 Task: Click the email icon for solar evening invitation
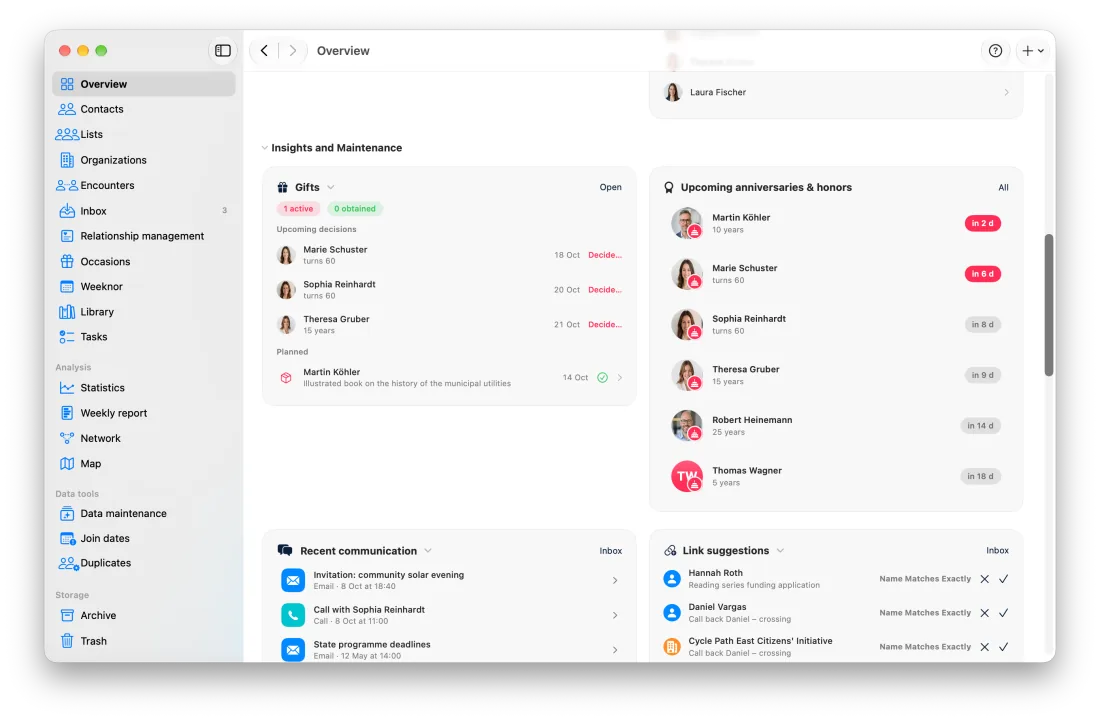(x=293, y=580)
